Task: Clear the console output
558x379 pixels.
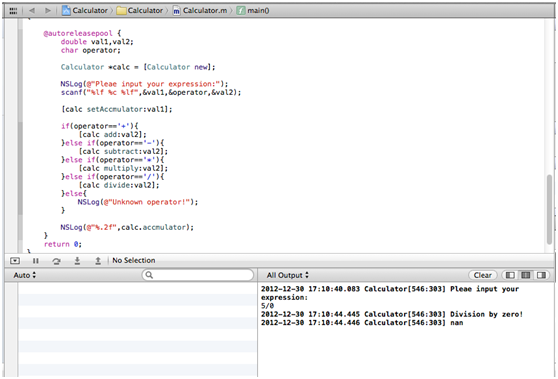Action: (x=483, y=275)
